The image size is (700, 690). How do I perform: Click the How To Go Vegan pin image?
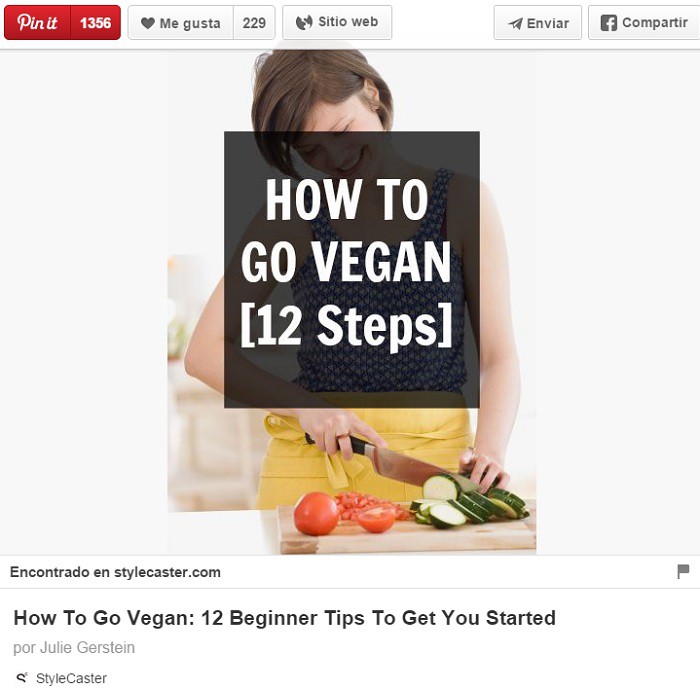(x=352, y=302)
